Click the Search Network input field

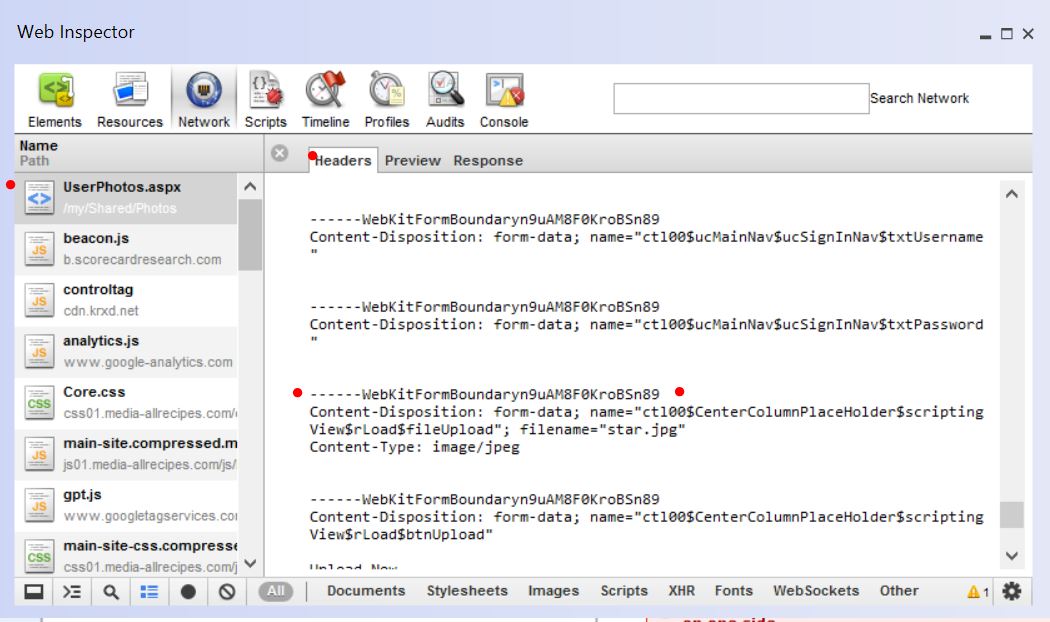(x=741, y=98)
